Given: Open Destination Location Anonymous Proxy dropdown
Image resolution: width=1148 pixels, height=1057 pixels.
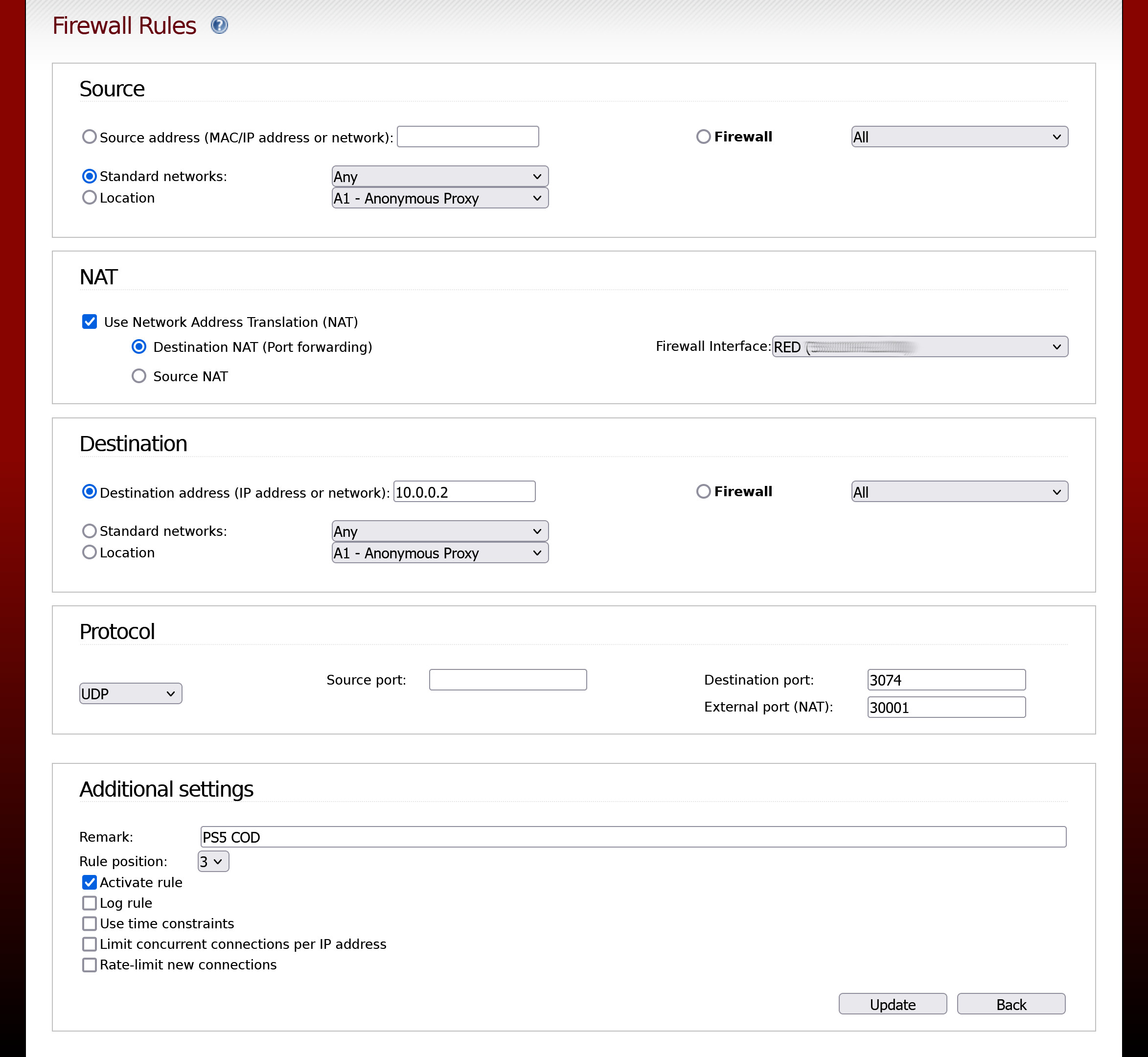Looking at the screenshot, I should pos(439,552).
